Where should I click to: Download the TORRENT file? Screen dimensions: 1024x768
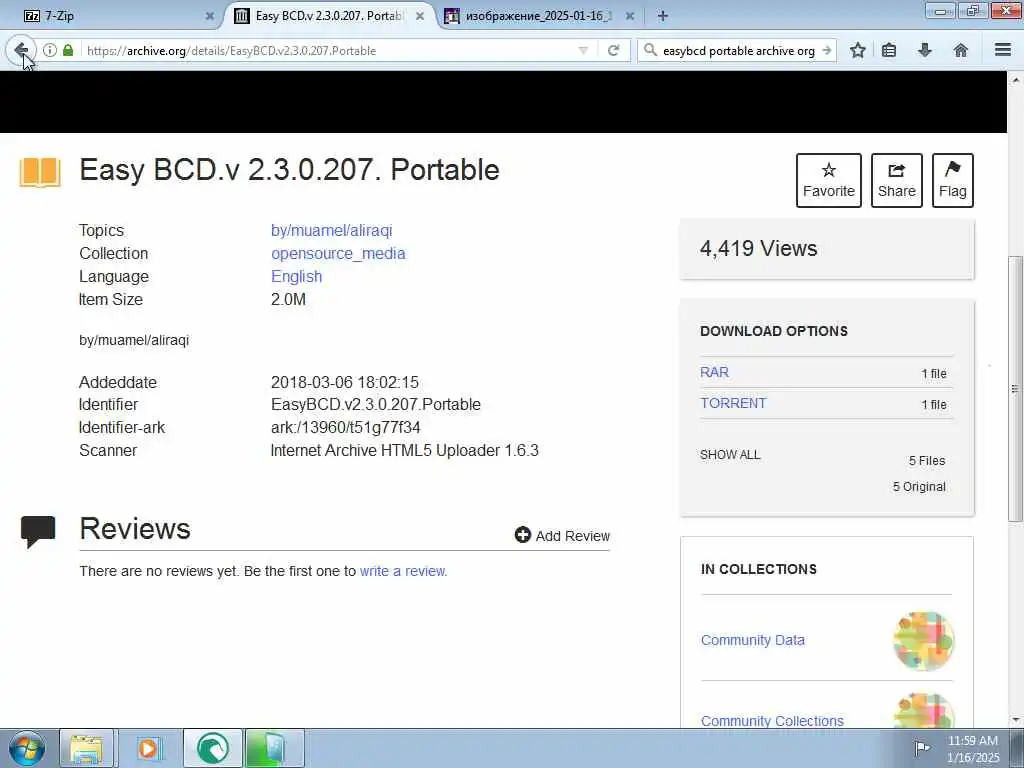[733, 403]
